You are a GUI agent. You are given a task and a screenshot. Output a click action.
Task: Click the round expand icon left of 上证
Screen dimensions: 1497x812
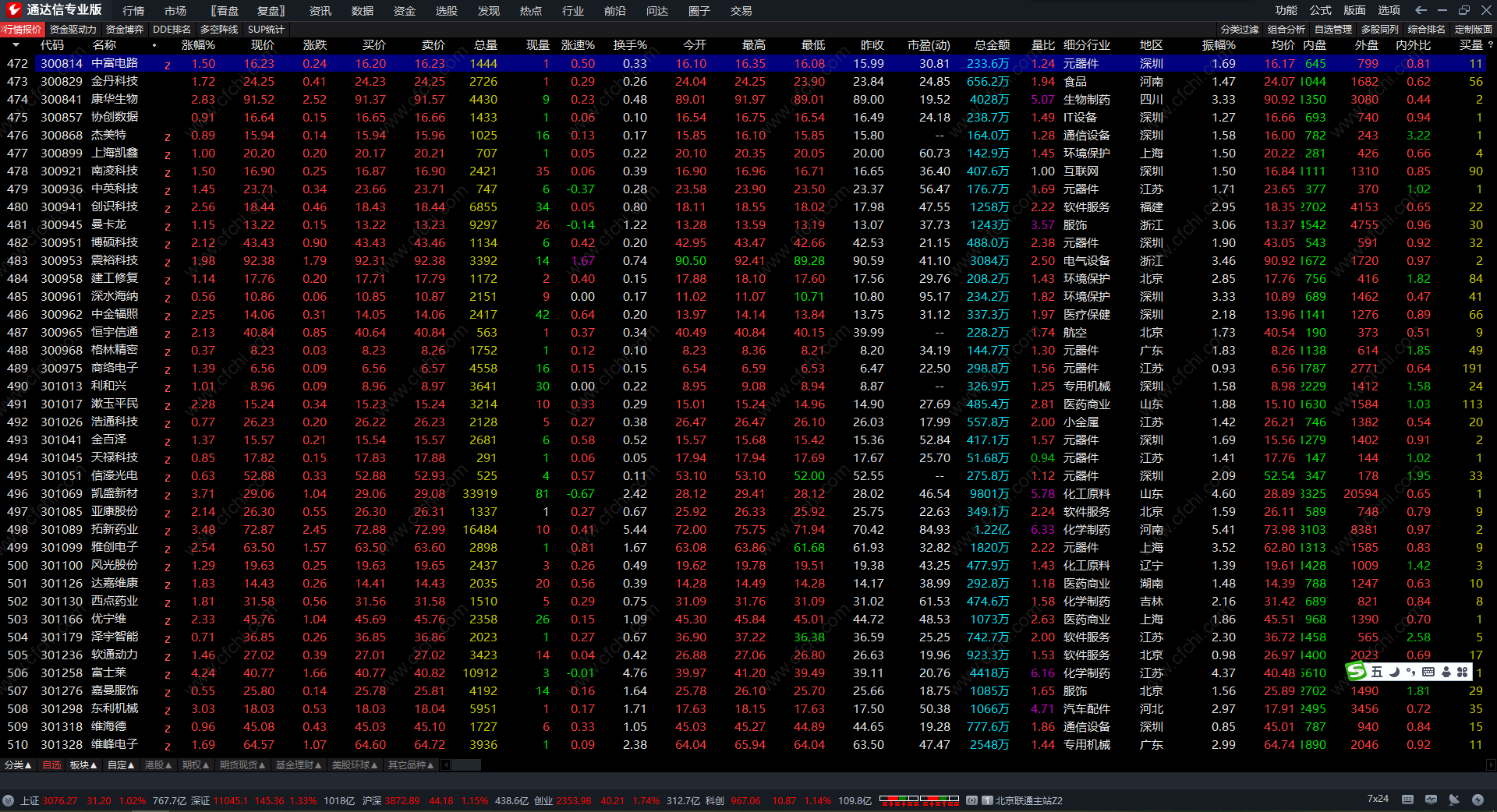(x=8, y=800)
